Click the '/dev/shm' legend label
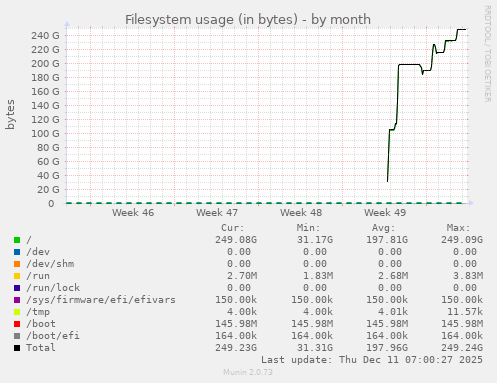The width and height of the screenshot is (497, 383). [x=50, y=264]
